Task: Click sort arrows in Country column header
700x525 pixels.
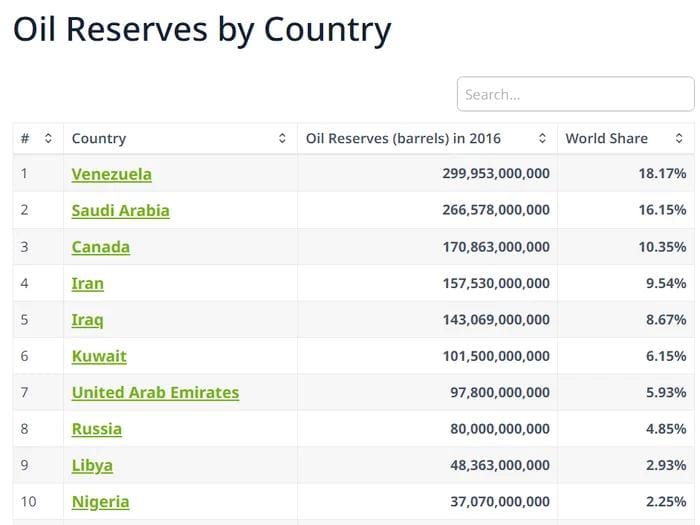Action: coord(282,139)
